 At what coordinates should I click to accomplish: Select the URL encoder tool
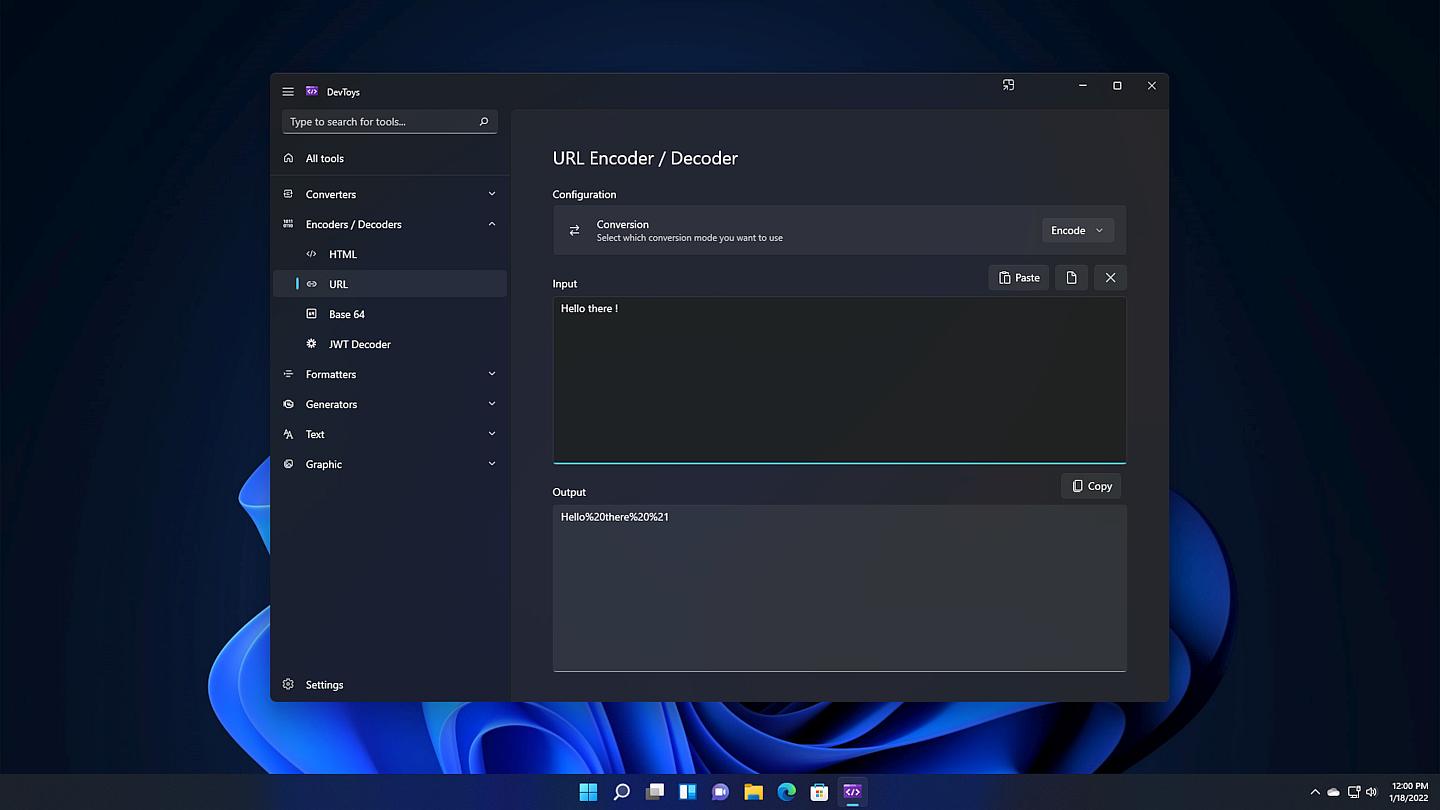click(390, 284)
